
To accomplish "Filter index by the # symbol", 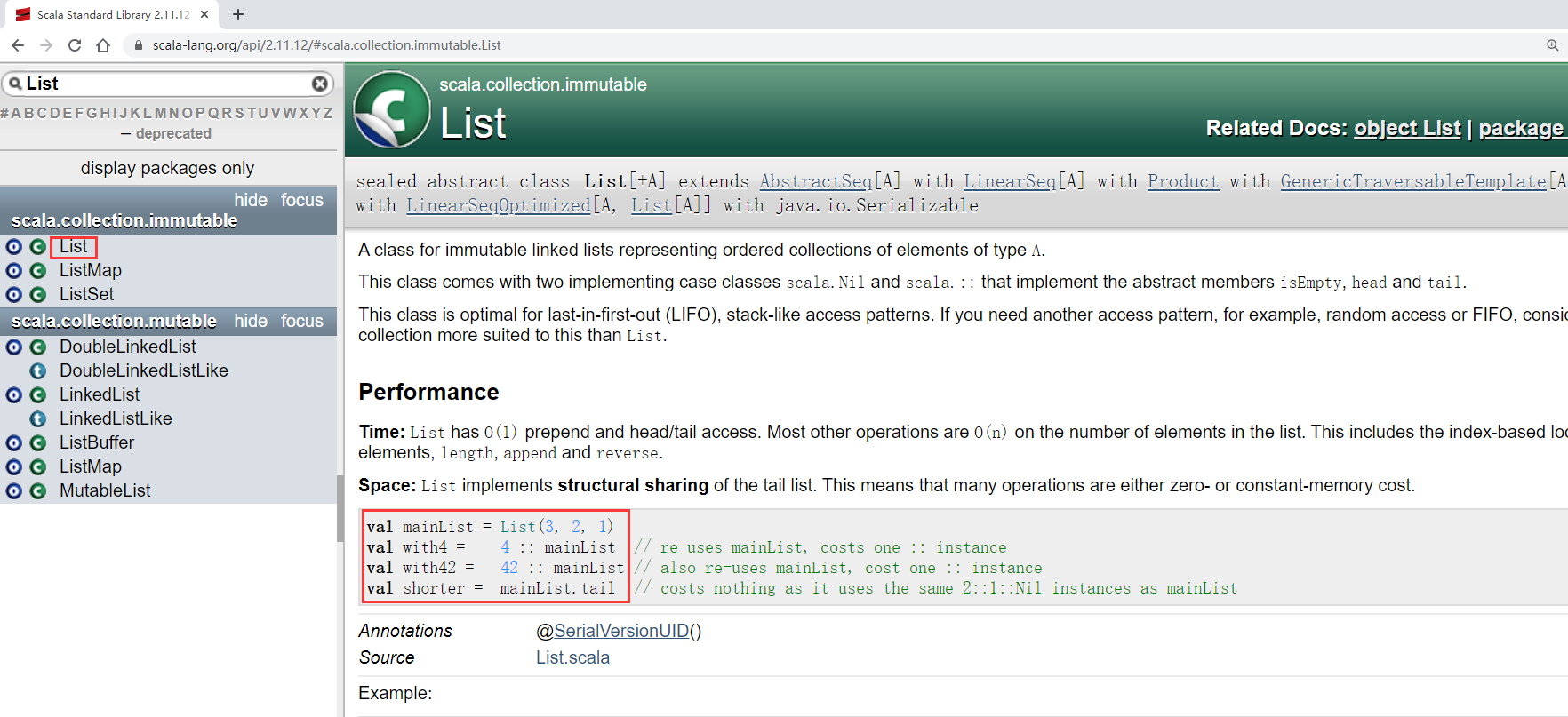I will click(x=5, y=113).
